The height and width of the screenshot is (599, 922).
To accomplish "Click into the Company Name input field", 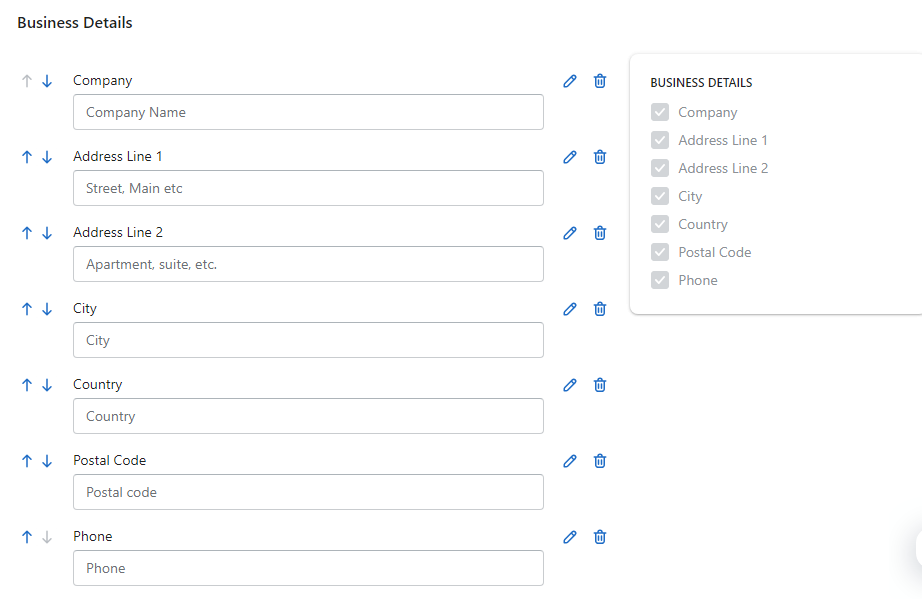I will [x=308, y=112].
